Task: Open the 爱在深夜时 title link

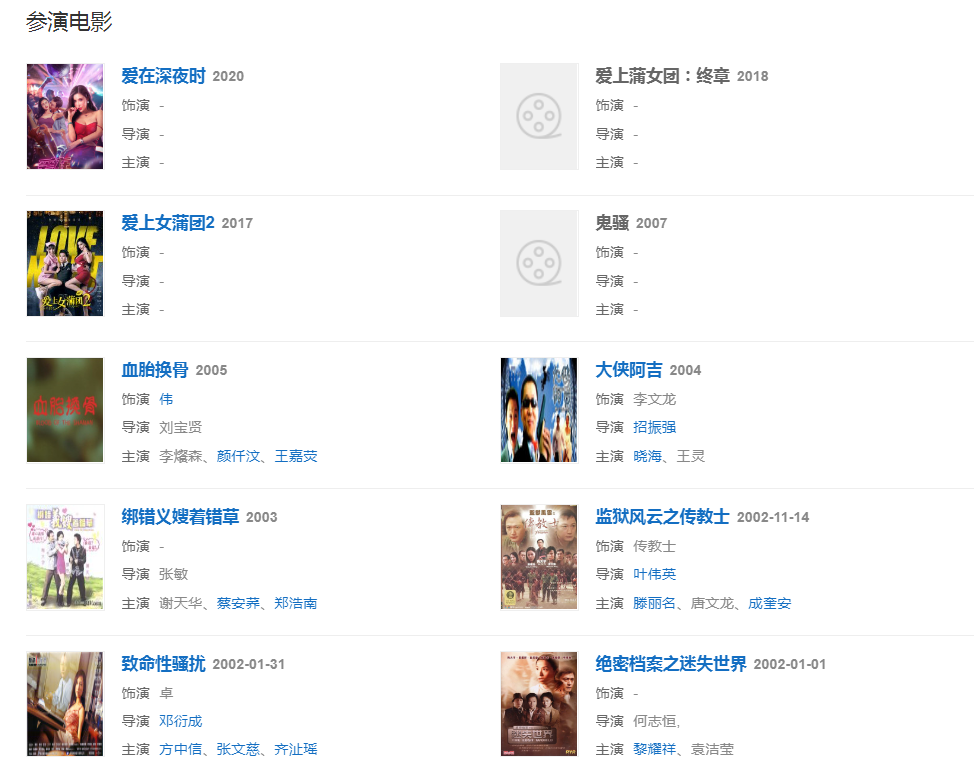Action: pos(163,76)
